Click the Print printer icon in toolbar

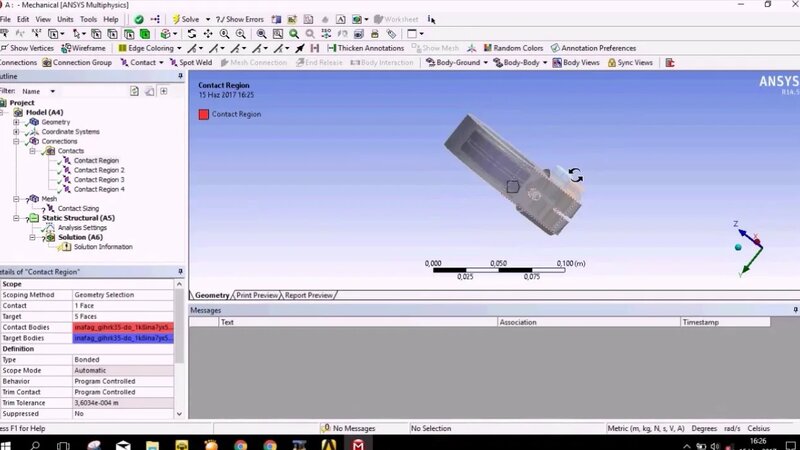tap(374, 34)
